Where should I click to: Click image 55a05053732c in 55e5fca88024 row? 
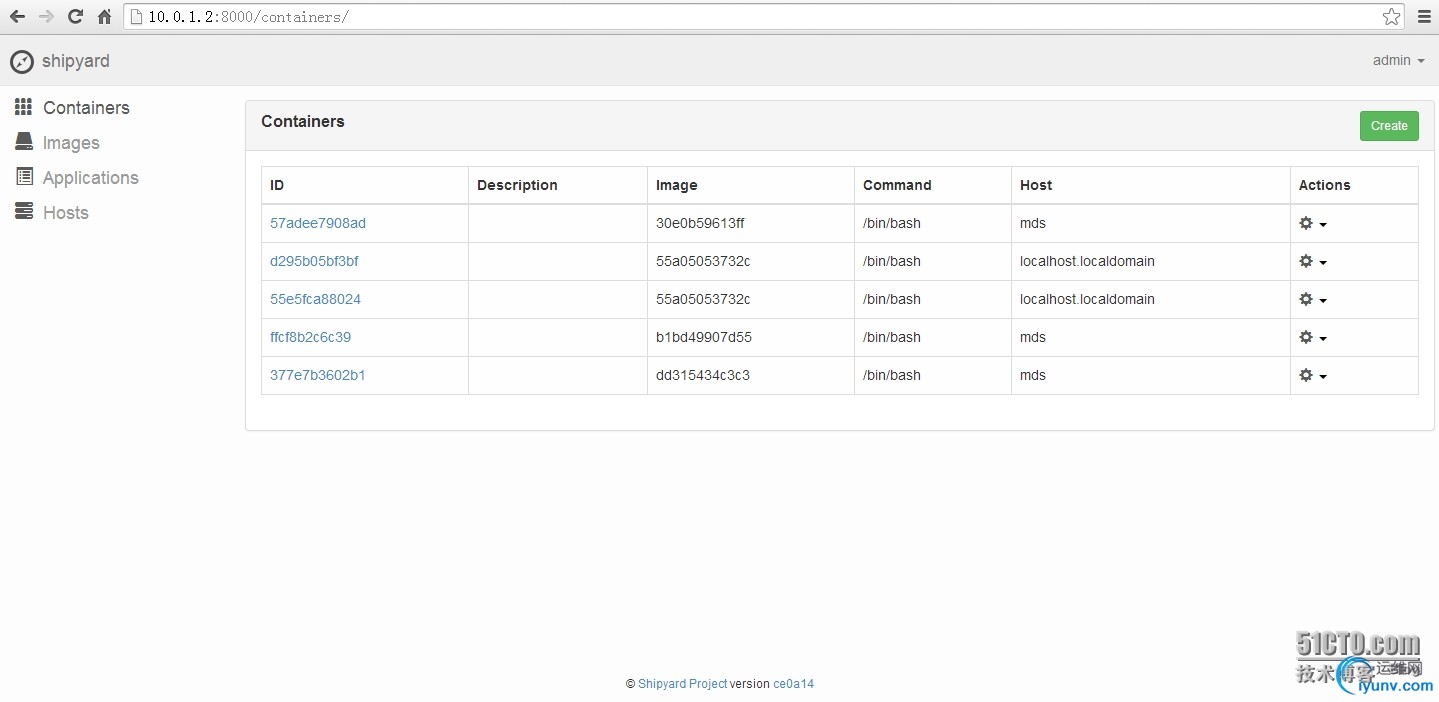703,299
